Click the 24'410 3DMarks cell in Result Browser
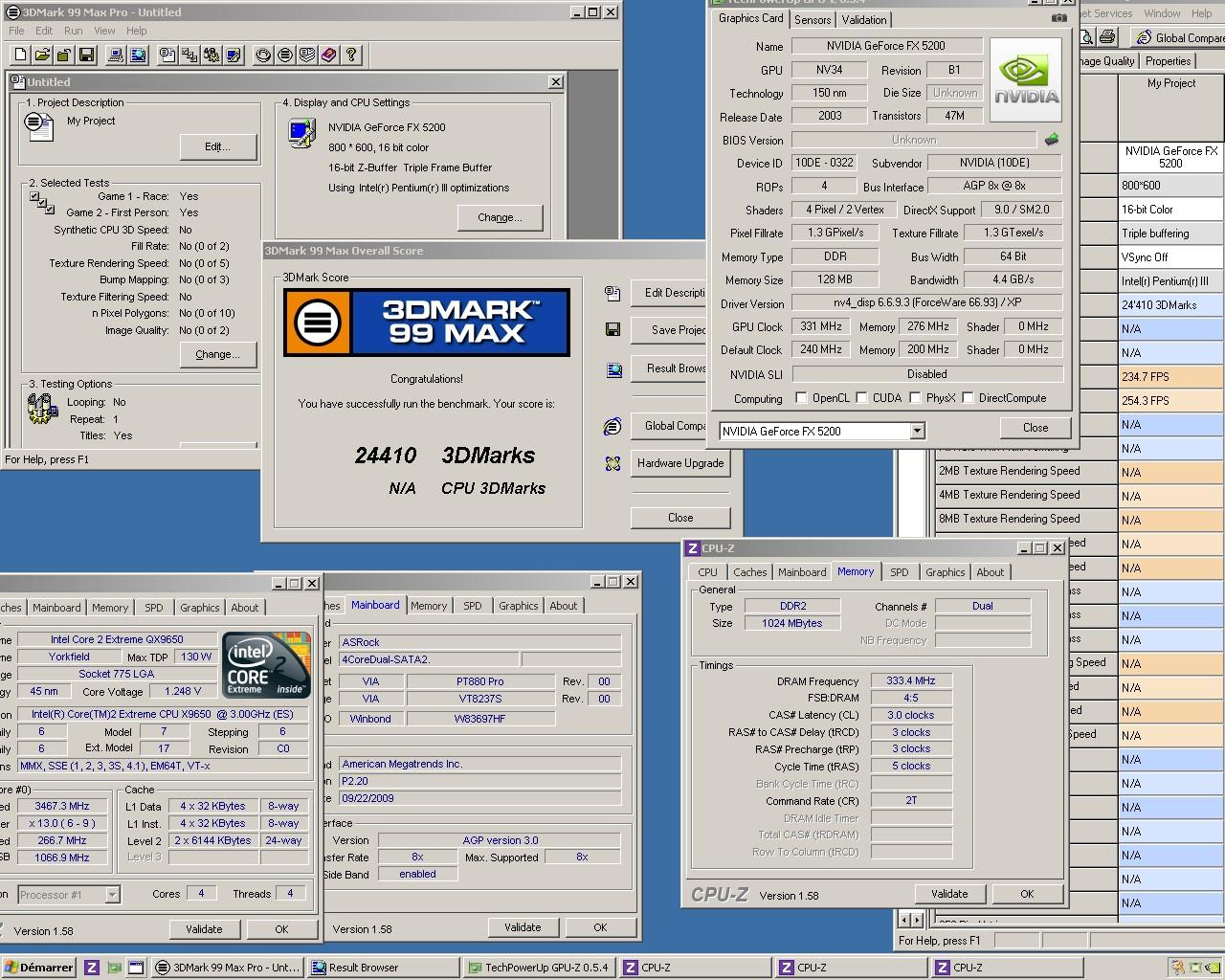The image size is (1225, 980). click(1171, 305)
